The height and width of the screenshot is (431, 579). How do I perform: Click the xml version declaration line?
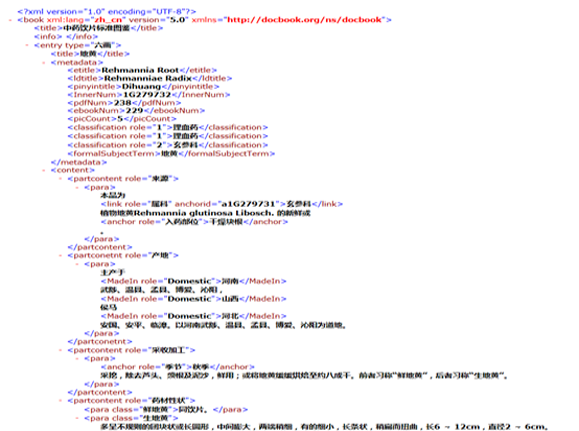pos(107,11)
